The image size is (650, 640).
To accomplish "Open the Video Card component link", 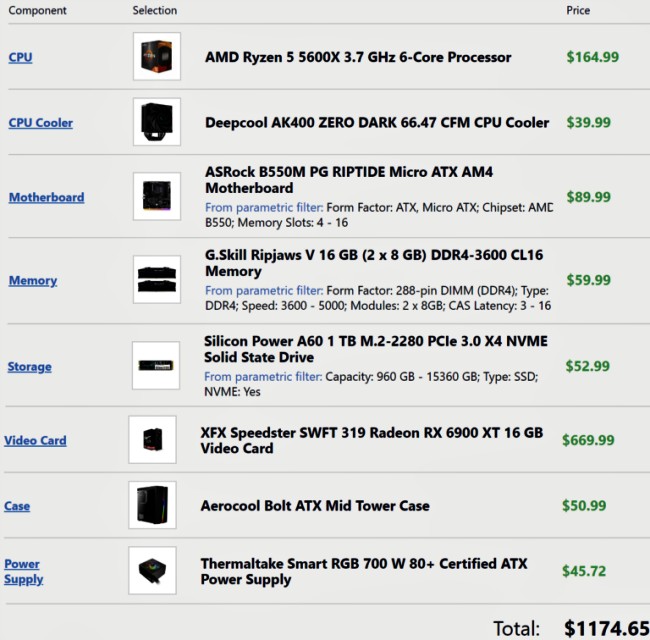I will pyautogui.click(x=35, y=440).
